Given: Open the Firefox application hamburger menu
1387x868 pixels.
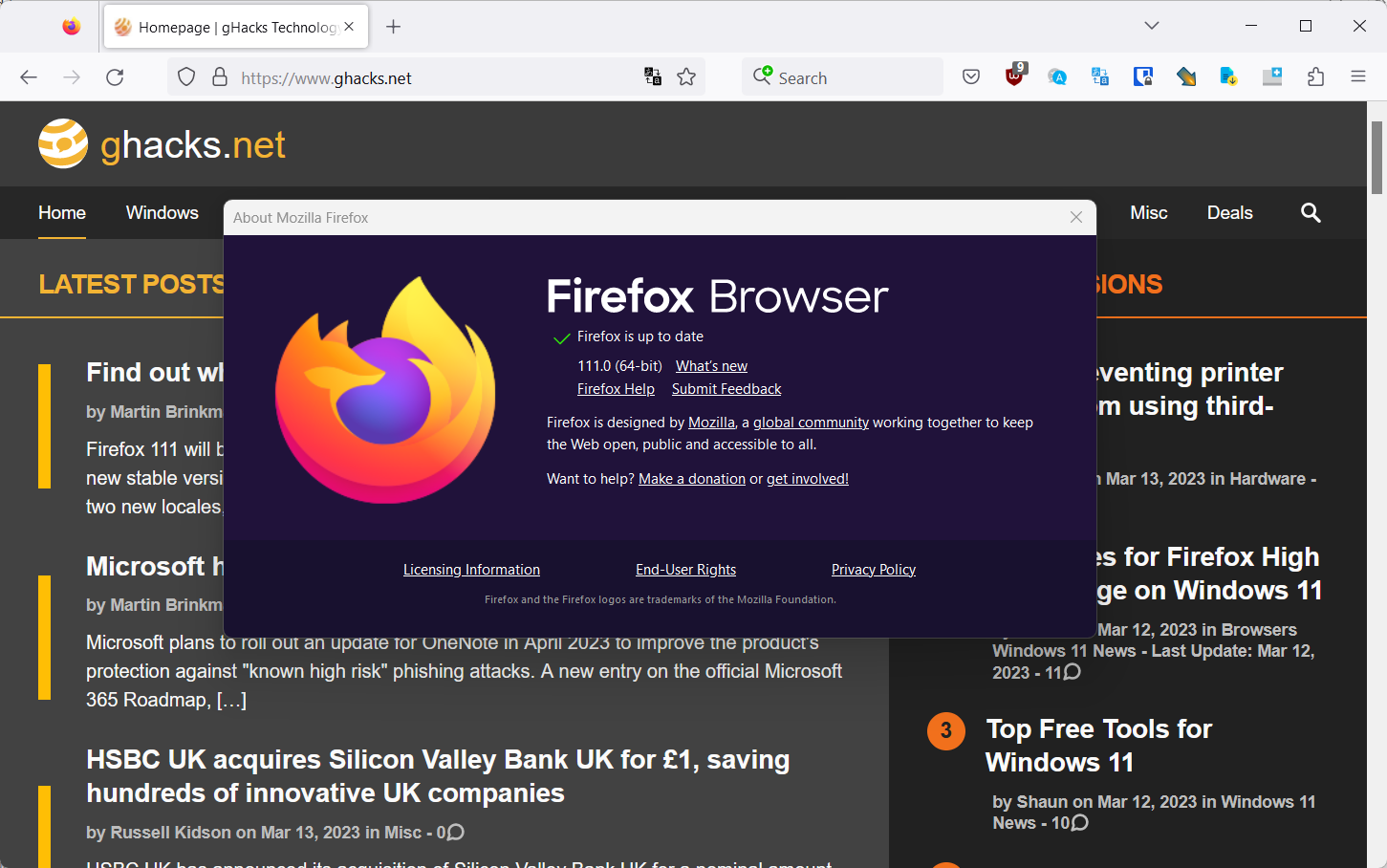Looking at the screenshot, I should click(x=1358, y=77).
